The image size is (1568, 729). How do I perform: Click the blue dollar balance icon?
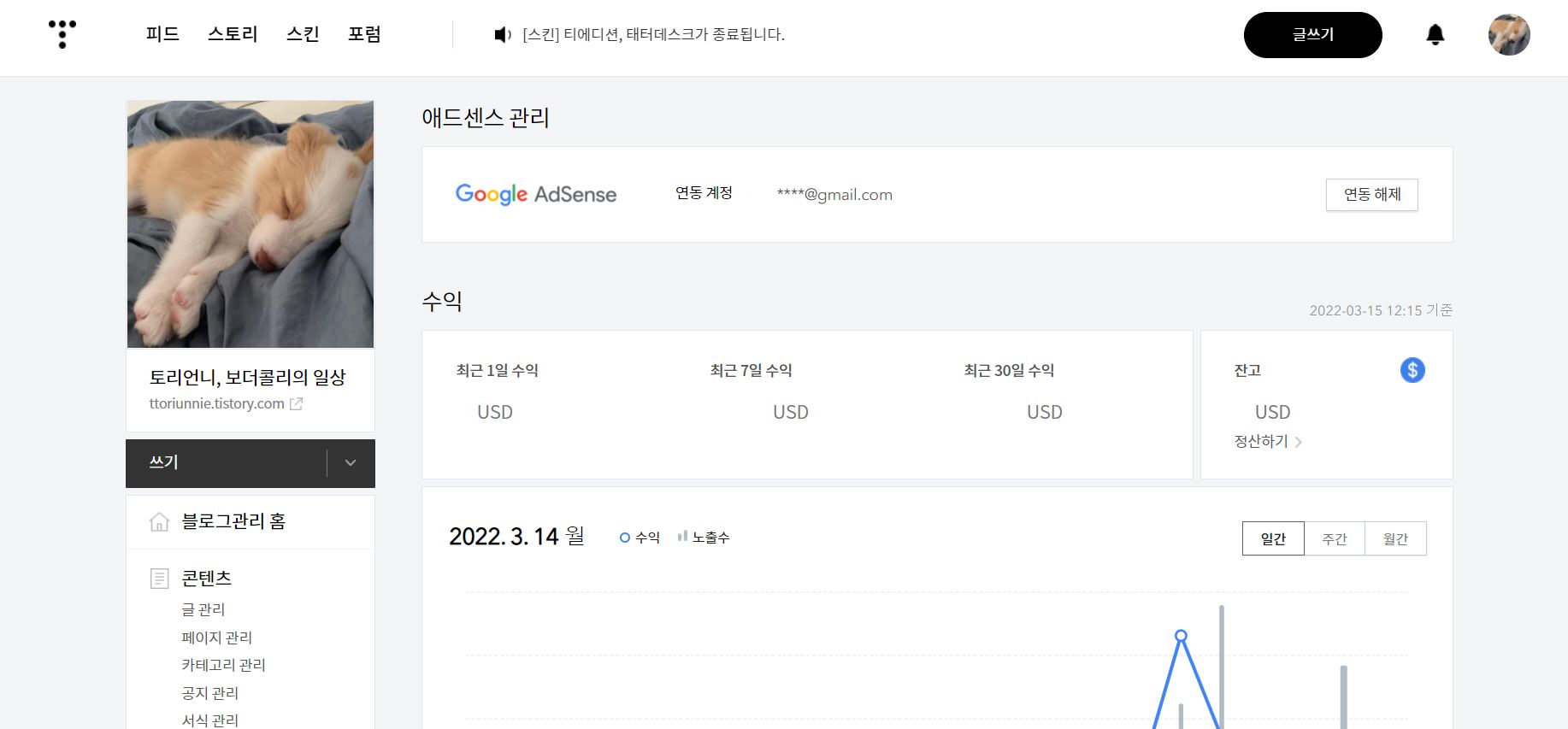(1412, 370)
